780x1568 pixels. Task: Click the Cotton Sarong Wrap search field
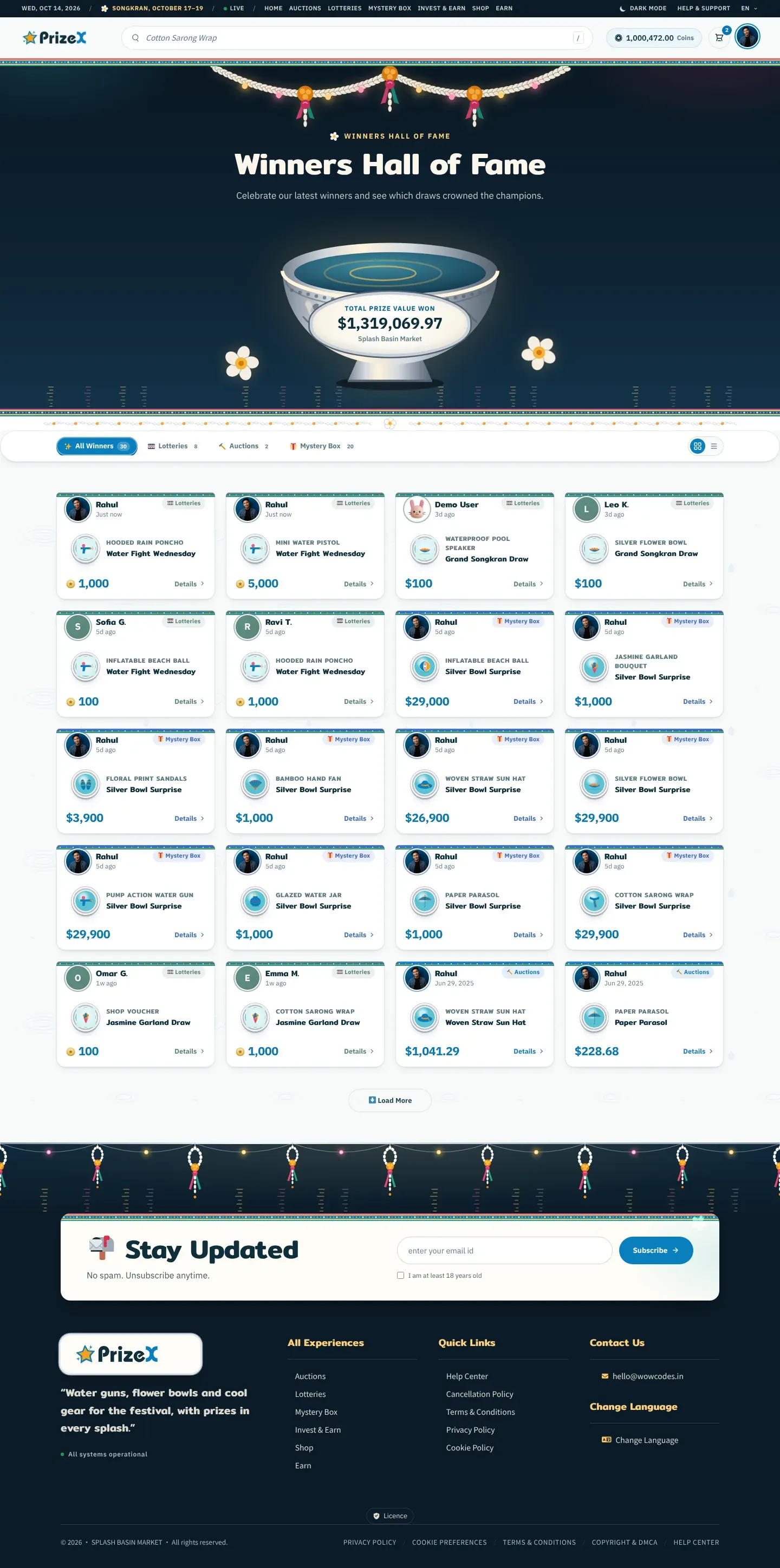pyautogui.click(x=357, y=38)
